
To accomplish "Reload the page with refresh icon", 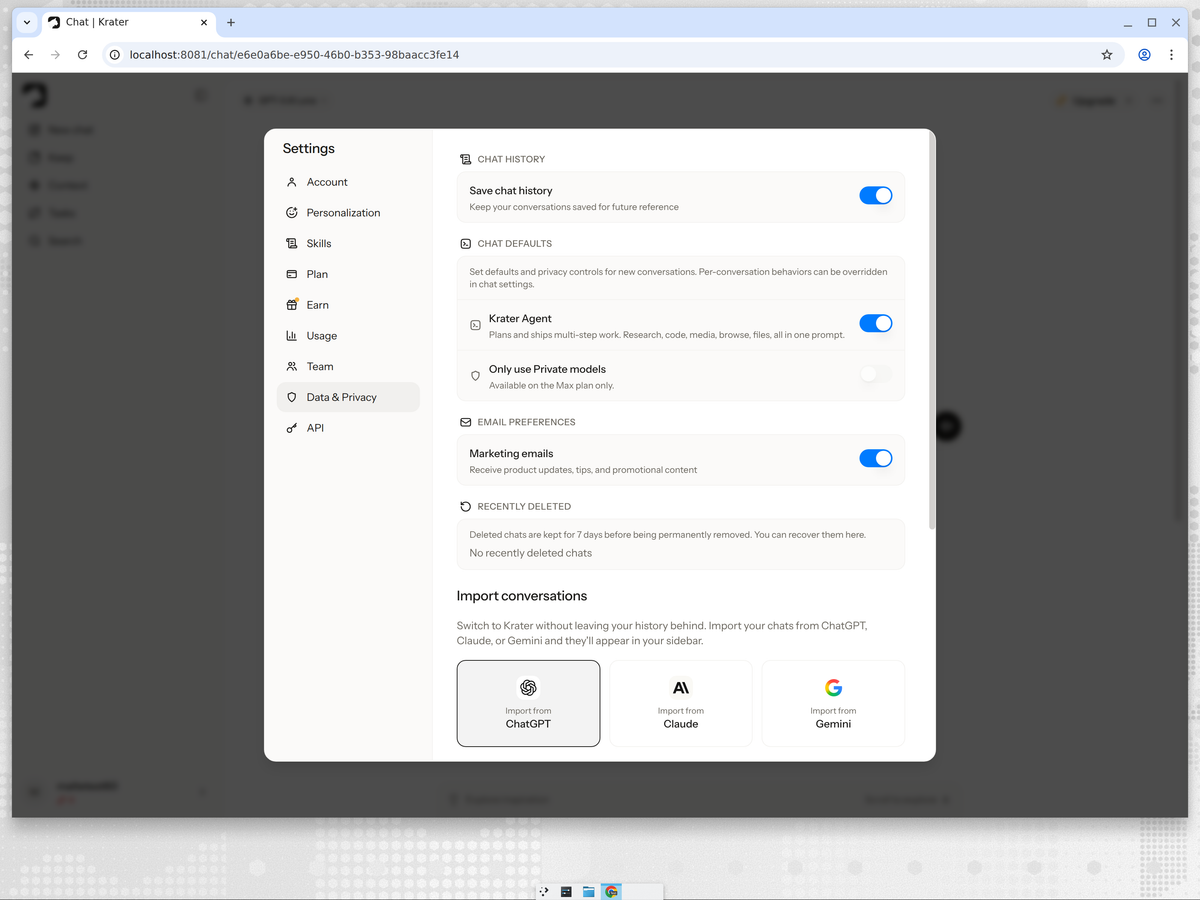I will click(83, 55).
